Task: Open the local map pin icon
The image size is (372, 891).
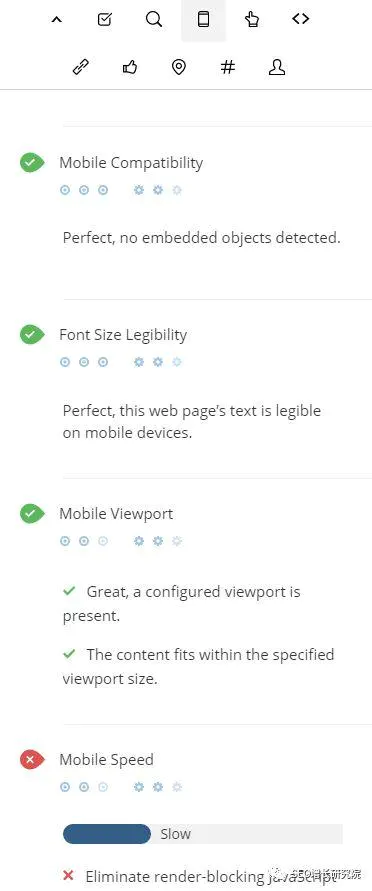Action: click(178, 68)
